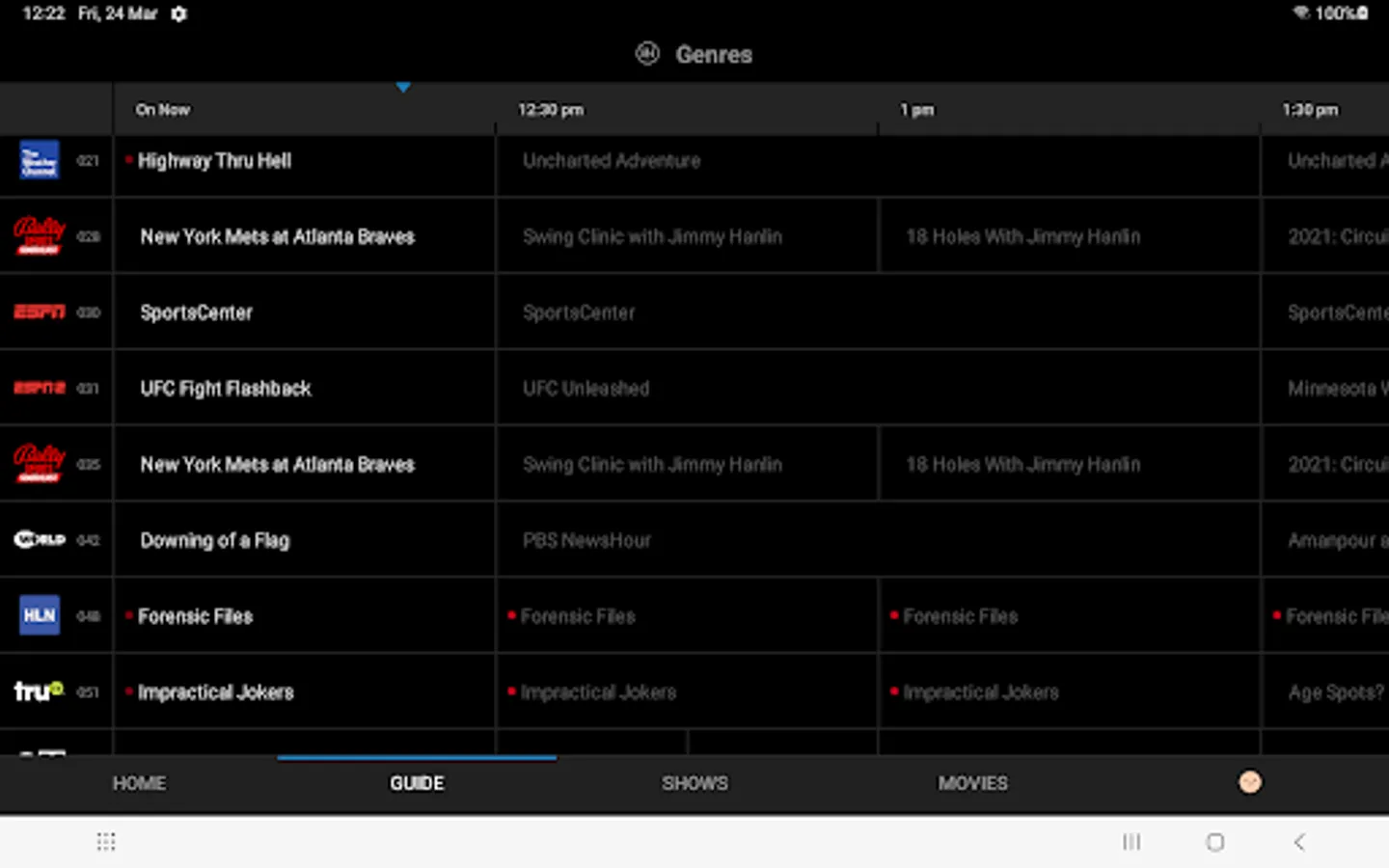Select the Bally Sports logo for channel 028

pyautogui.click(x=40, y=236)
